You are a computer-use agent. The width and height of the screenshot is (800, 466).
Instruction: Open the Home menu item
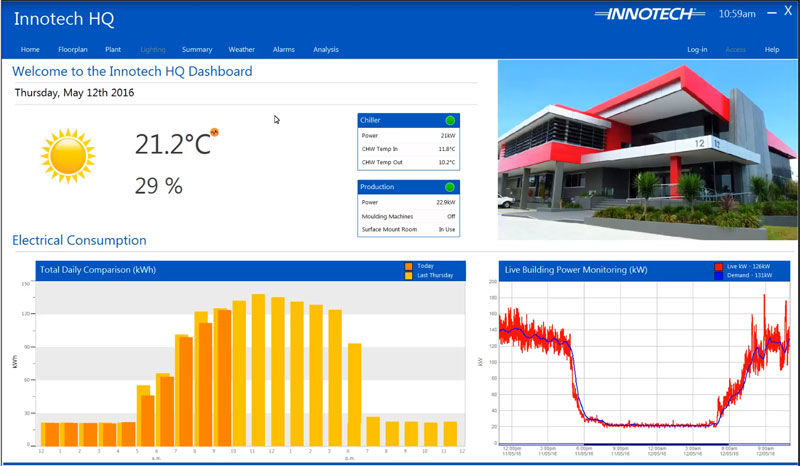click(x=30, y=50)
